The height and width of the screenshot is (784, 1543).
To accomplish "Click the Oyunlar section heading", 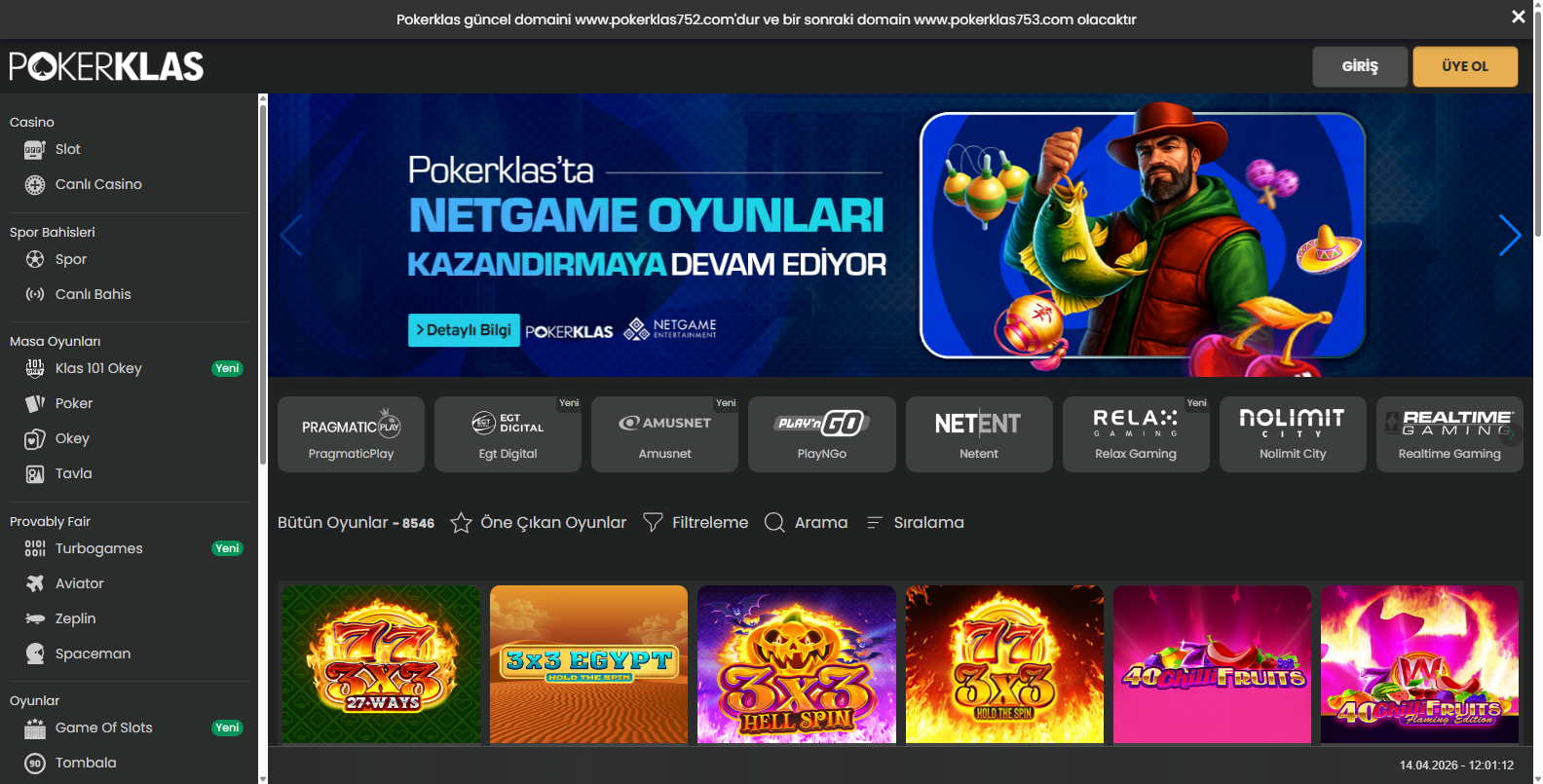I will [x=35, y=700].
